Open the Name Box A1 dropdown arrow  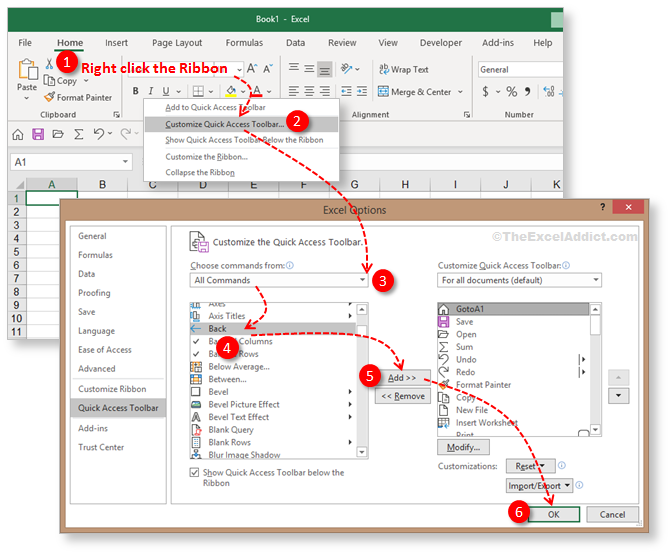[x=125, y=162]
